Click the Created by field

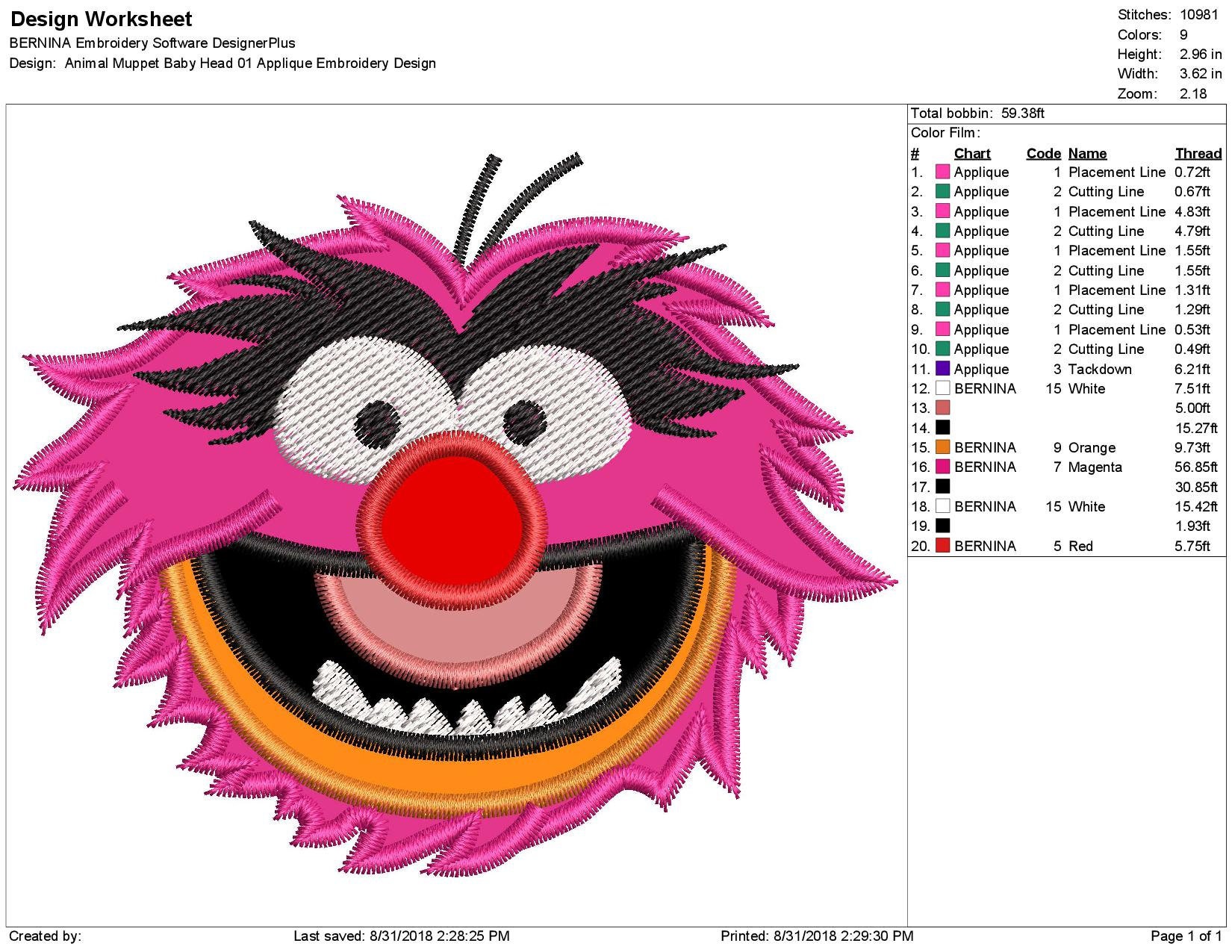pyautogui.click(x=45, y=933)
